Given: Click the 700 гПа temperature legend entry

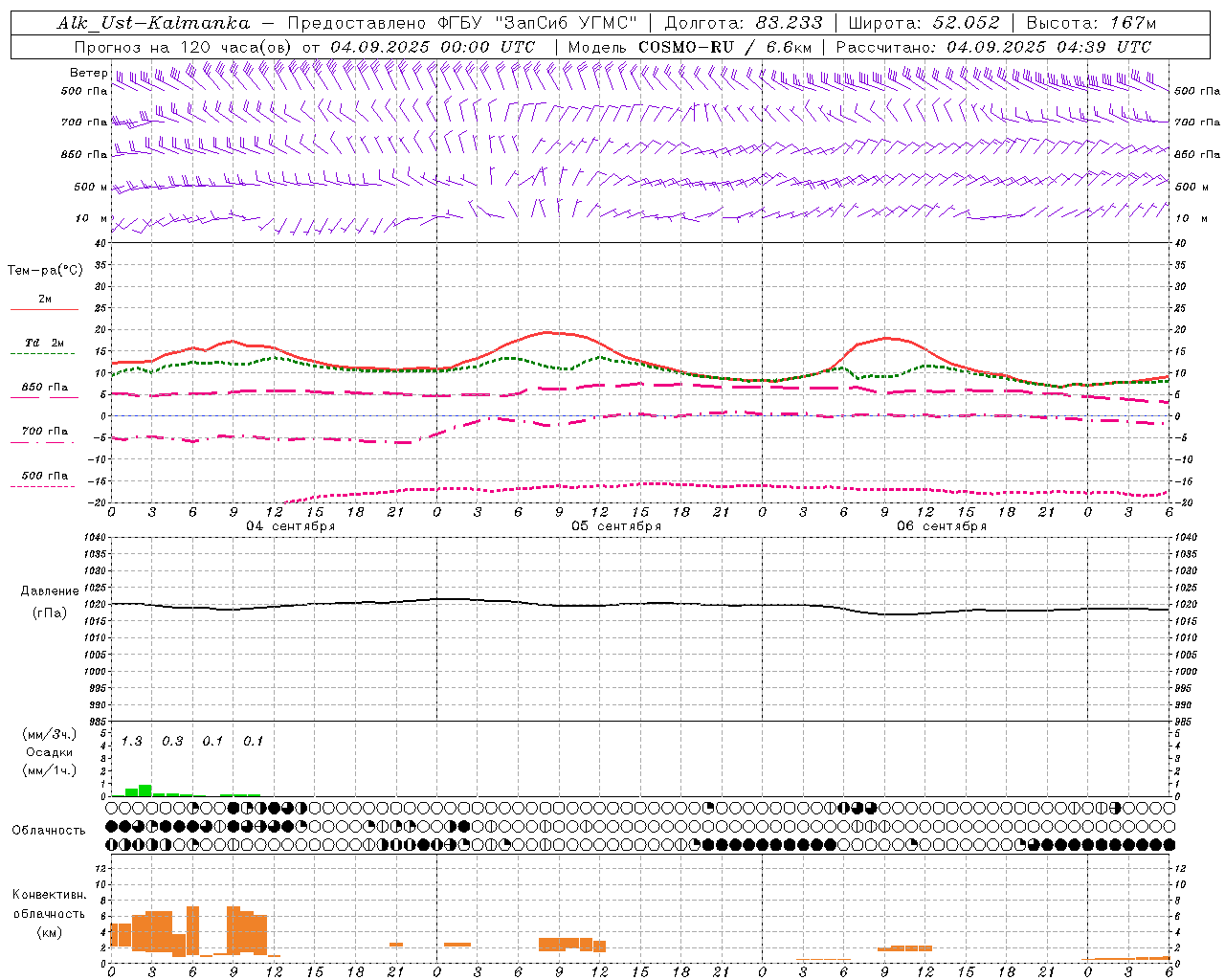Looking at the screenshot, I should pyautogui.click(x=44, y=432).
